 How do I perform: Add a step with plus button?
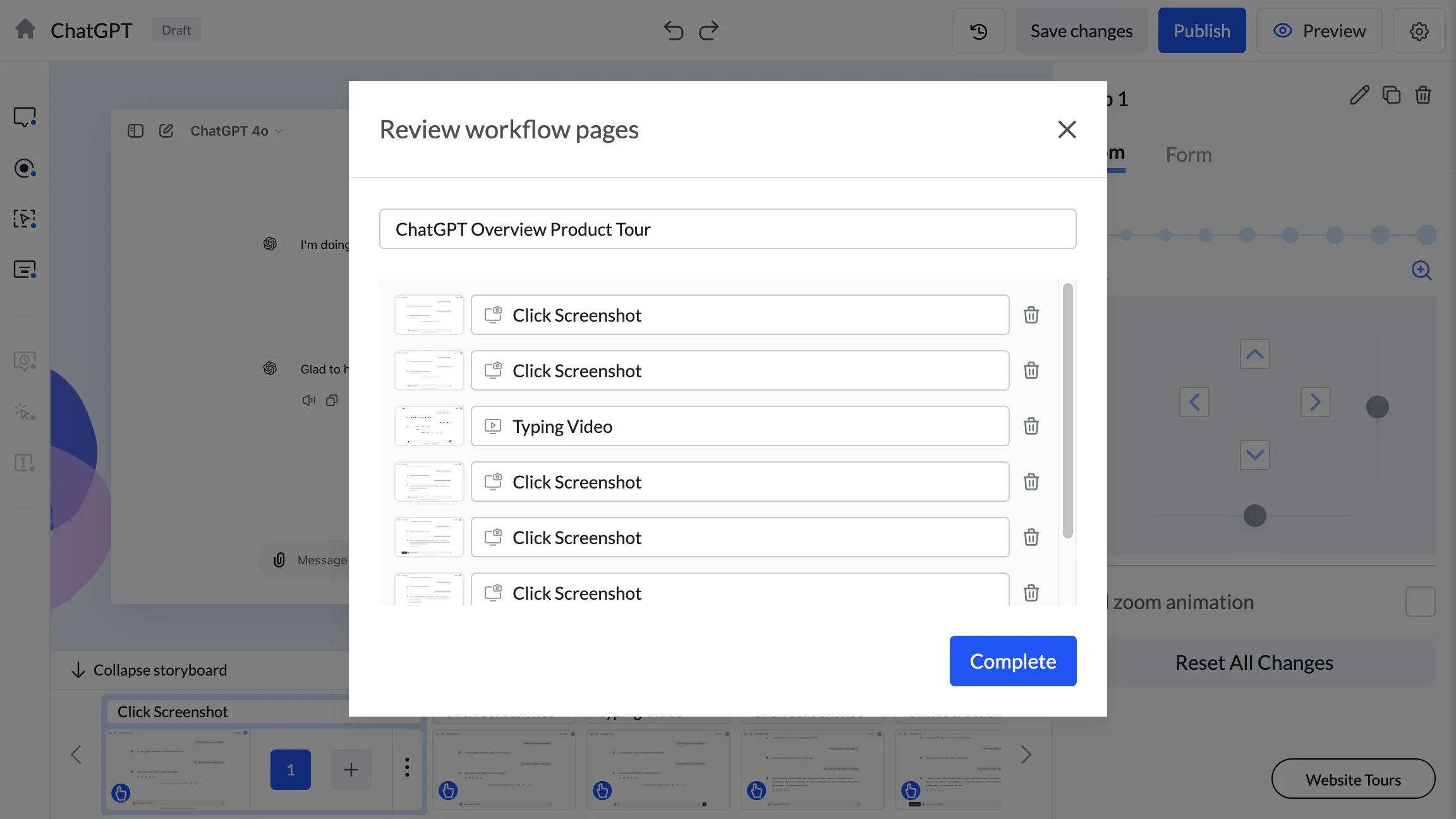[351, 770]
